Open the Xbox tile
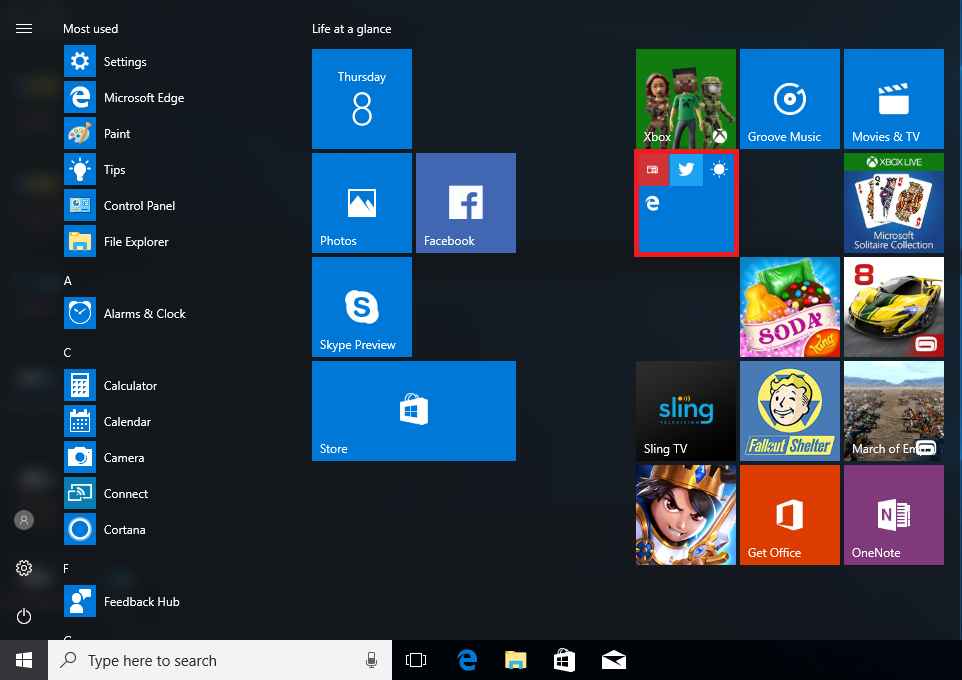Image resolution: width=962 pixels, height=680 pixels. 686,99
